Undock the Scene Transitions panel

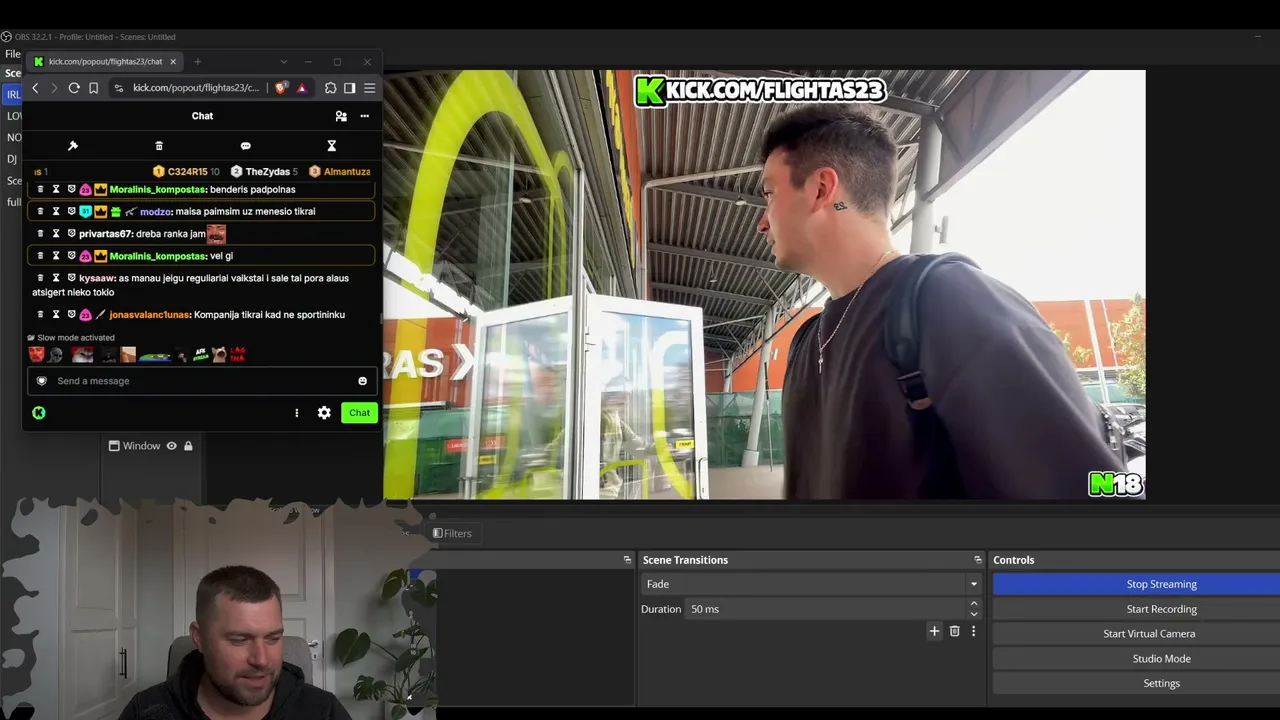[978, 560]
